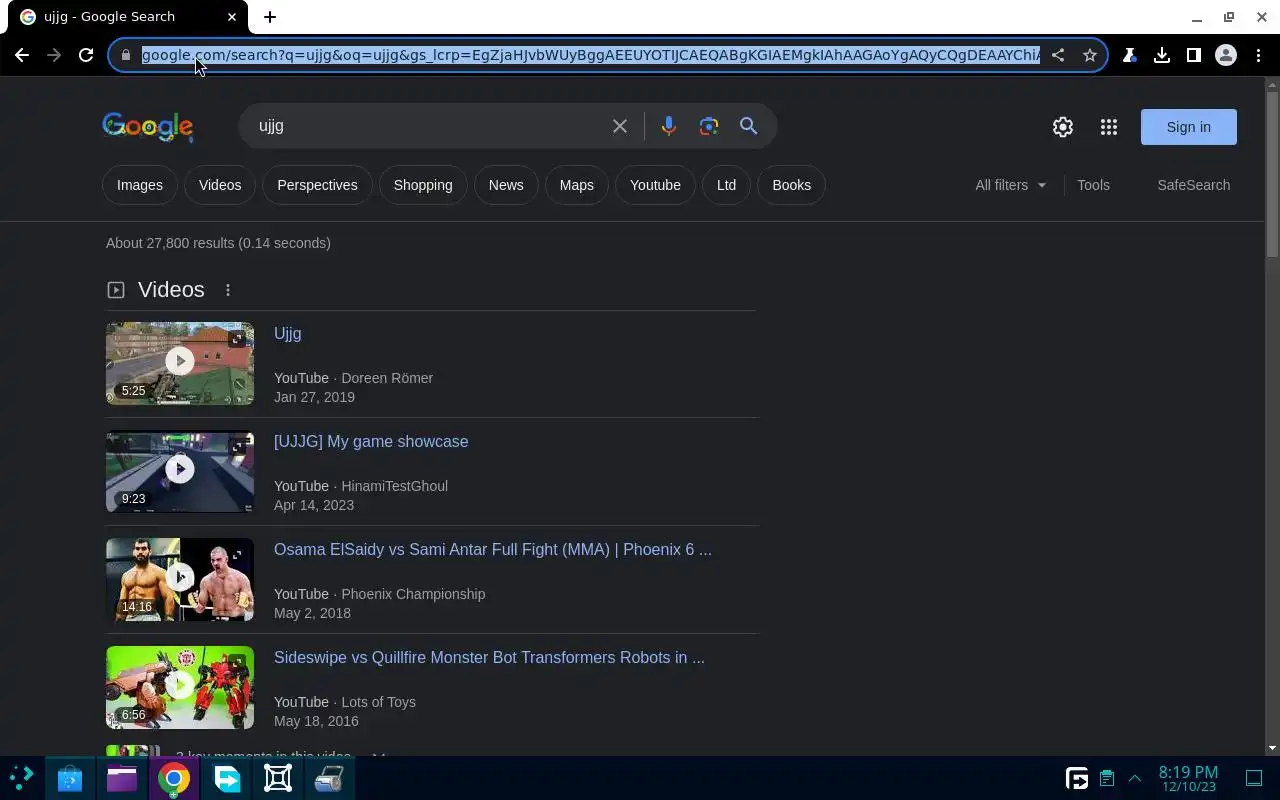Open the Tools options

(1093, 185)
